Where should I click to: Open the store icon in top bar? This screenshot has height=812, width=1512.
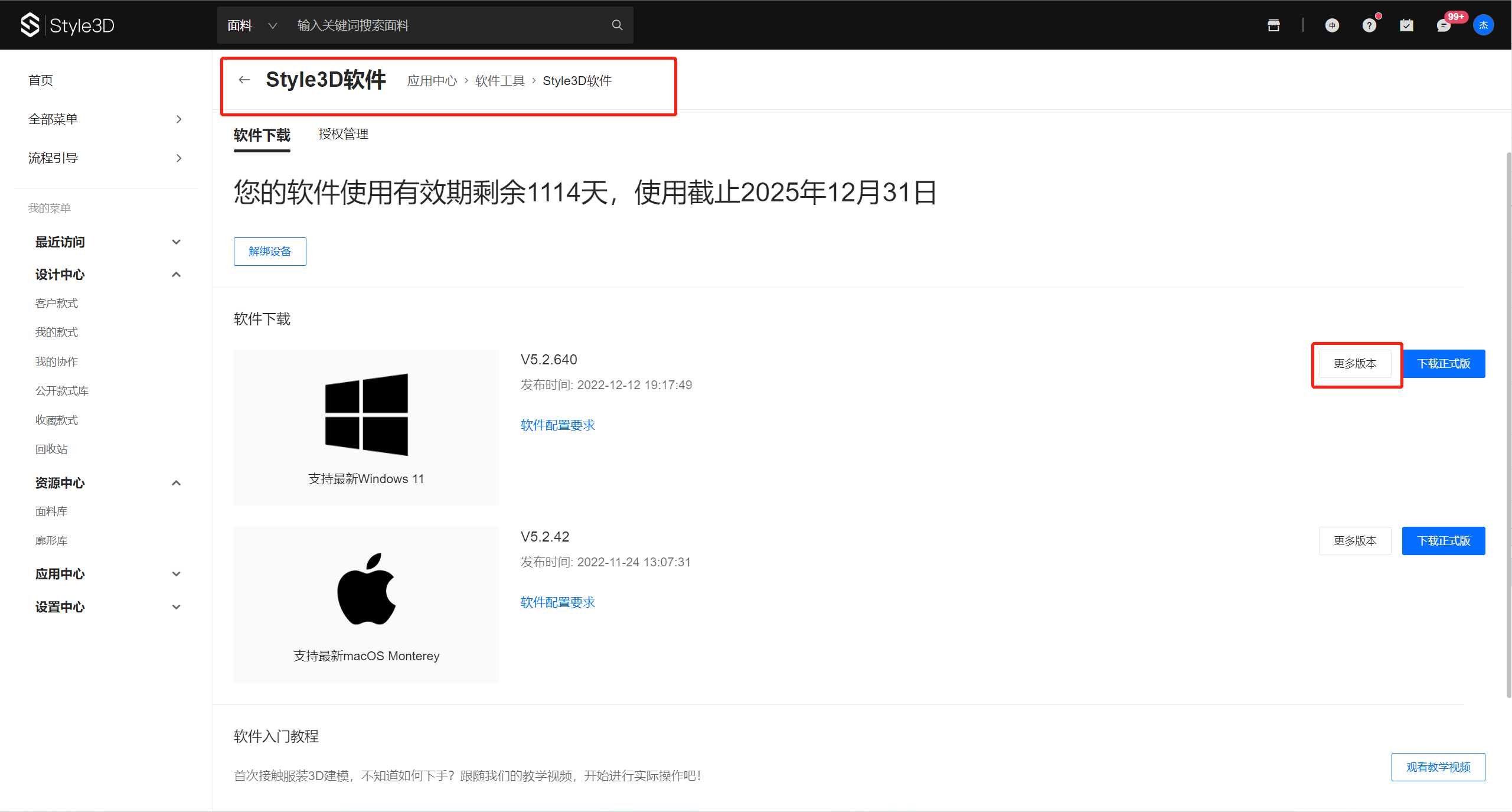tap(1273, 25)
